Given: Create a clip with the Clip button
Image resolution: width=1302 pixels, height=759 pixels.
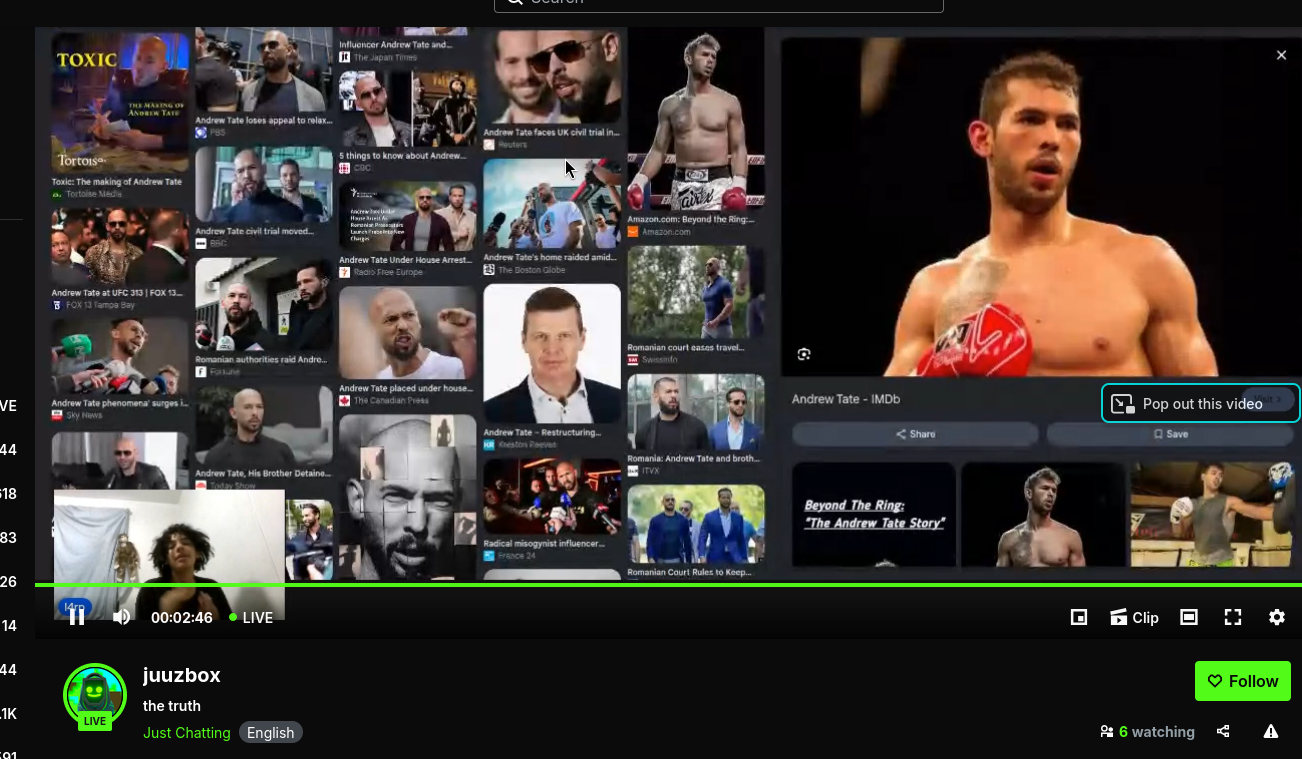Looking at the screenshot, I should (1134, 617).
